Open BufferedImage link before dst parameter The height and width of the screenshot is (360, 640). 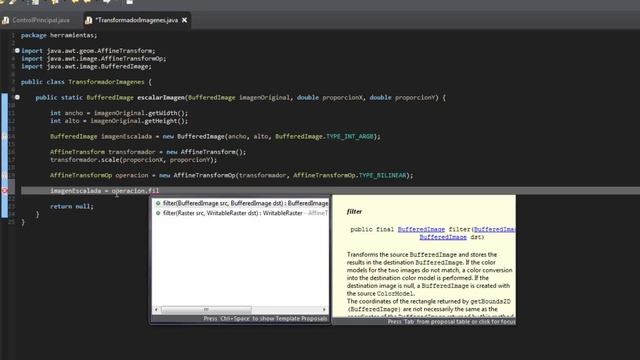(x=443, y=237)
